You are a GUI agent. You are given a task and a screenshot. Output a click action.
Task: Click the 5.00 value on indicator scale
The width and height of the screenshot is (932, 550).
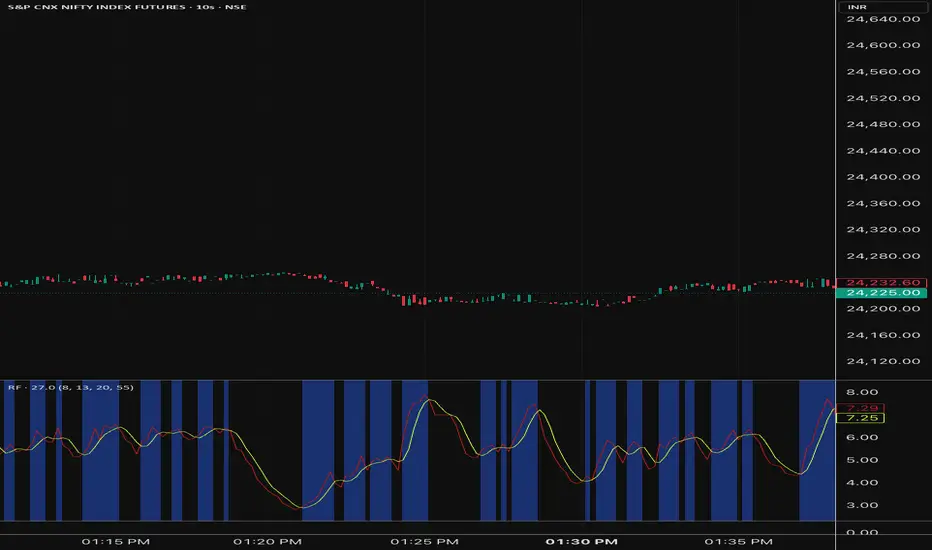pos(862,460)
